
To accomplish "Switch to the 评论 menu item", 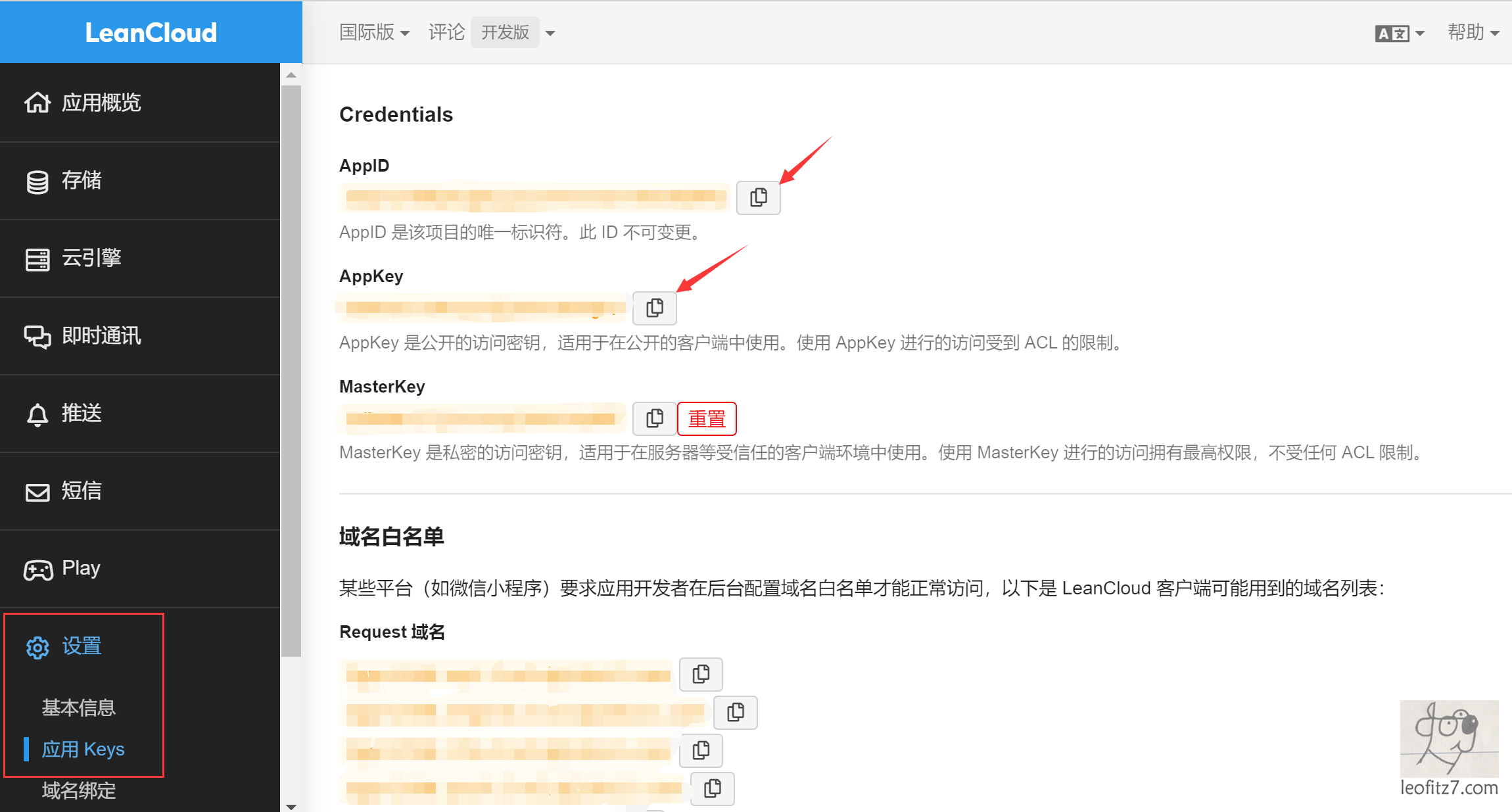I will point(446,32).
